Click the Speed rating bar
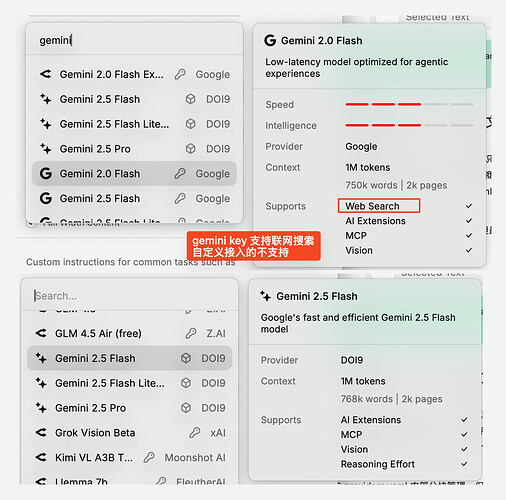Screen dimensions: 506x500 pos(409,104)
